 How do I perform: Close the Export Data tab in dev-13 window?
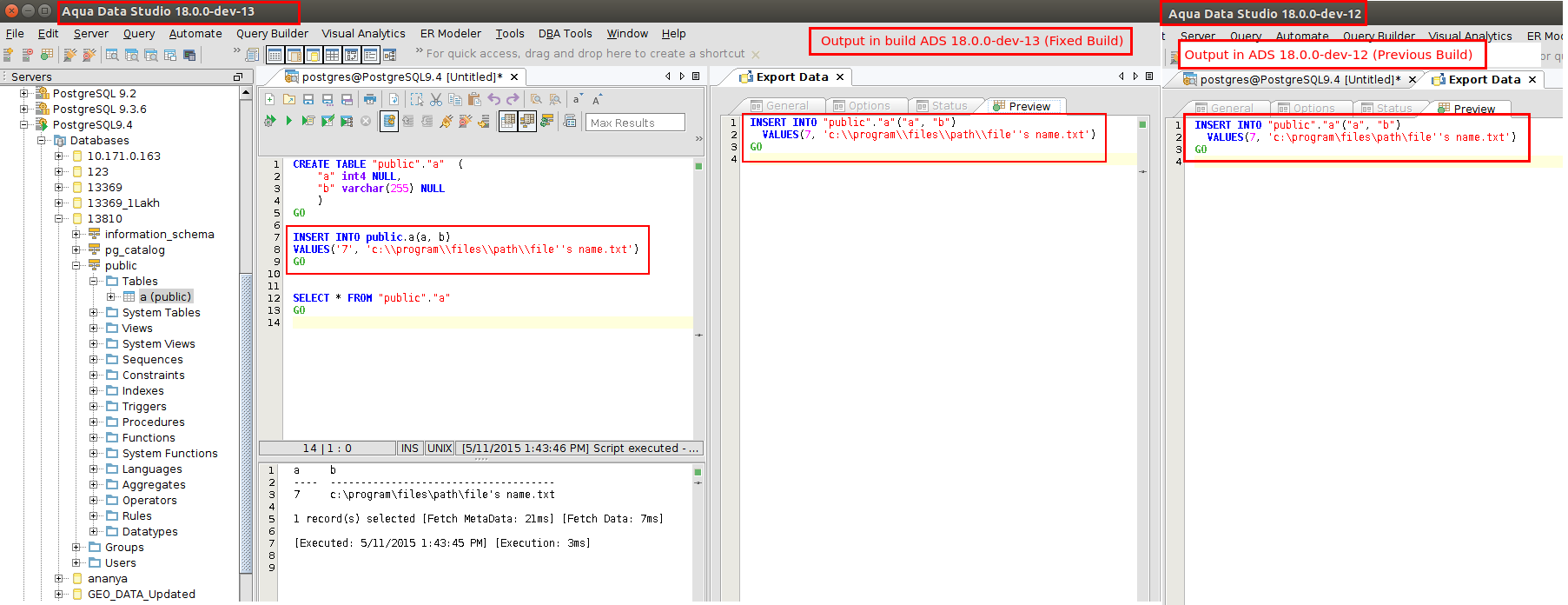(840, 76)
